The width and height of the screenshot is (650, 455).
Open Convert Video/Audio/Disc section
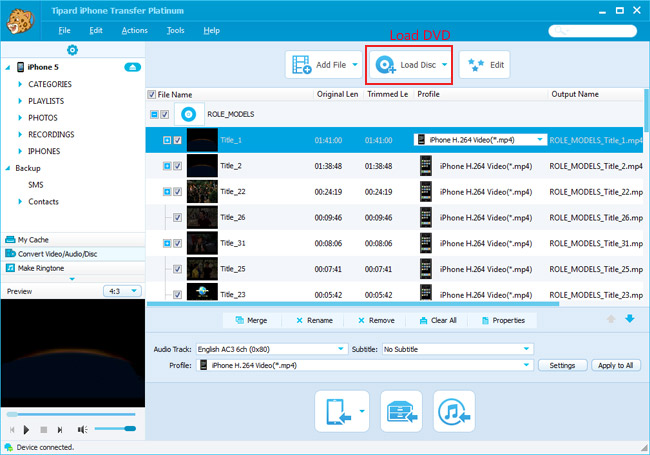pyautogui.click(x=73, y=254)
